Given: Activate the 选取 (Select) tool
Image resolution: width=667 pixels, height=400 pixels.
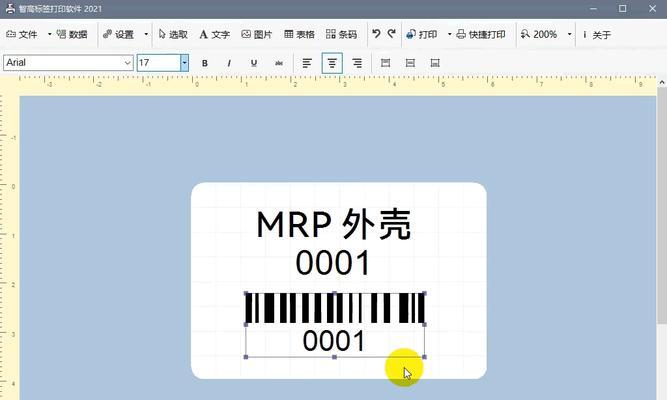Looking at the screenshot, I should (173, 34).
